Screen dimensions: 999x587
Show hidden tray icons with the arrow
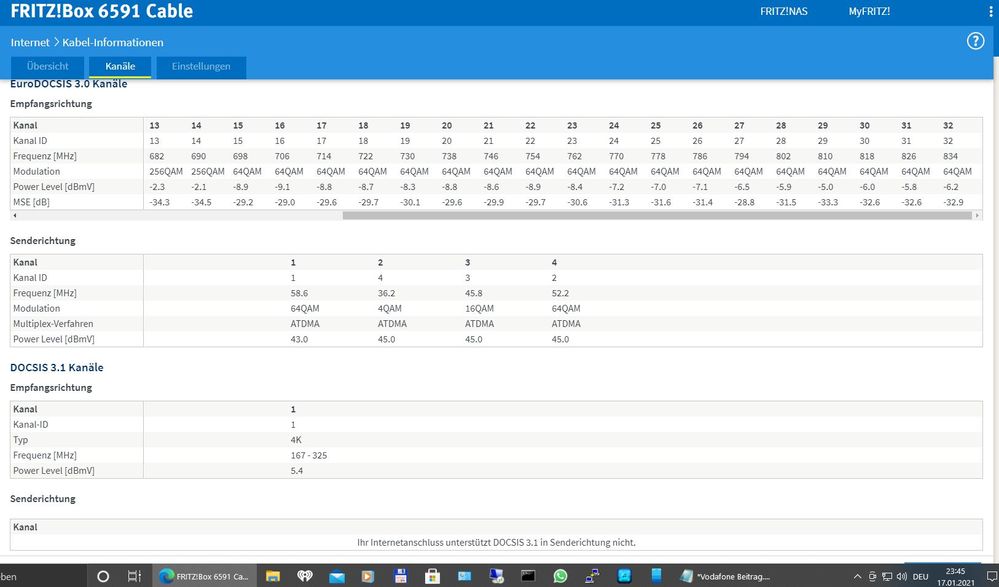click(x=857, y=576)
